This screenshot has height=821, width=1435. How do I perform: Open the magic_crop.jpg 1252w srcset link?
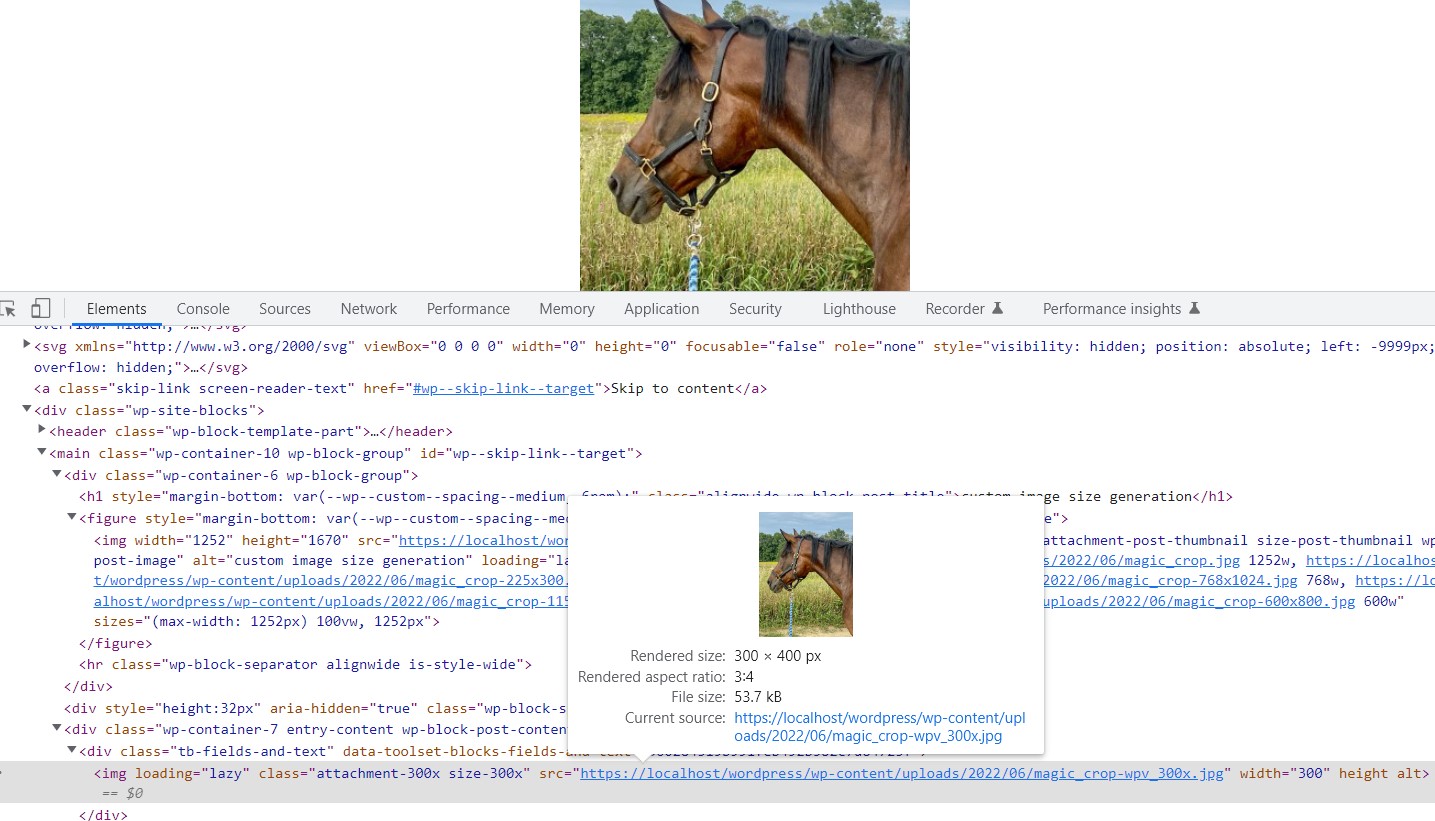1142,561
